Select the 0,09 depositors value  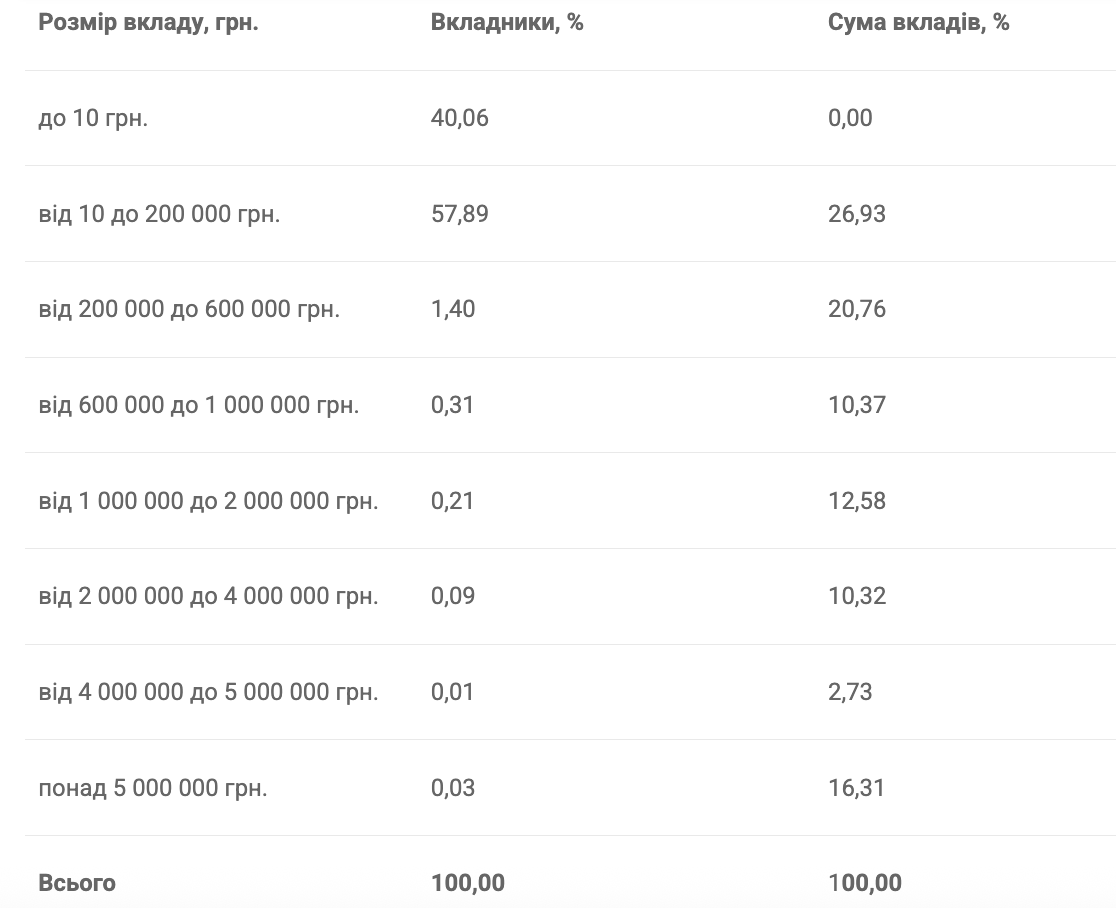452,597
